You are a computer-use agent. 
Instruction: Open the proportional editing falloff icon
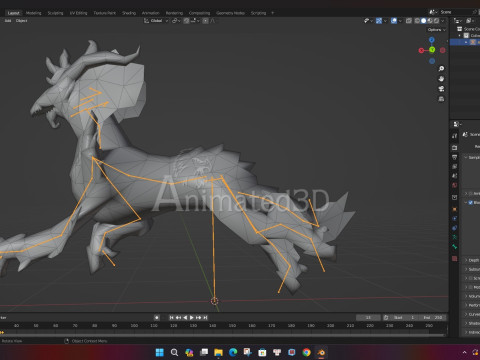click(213, 21)
